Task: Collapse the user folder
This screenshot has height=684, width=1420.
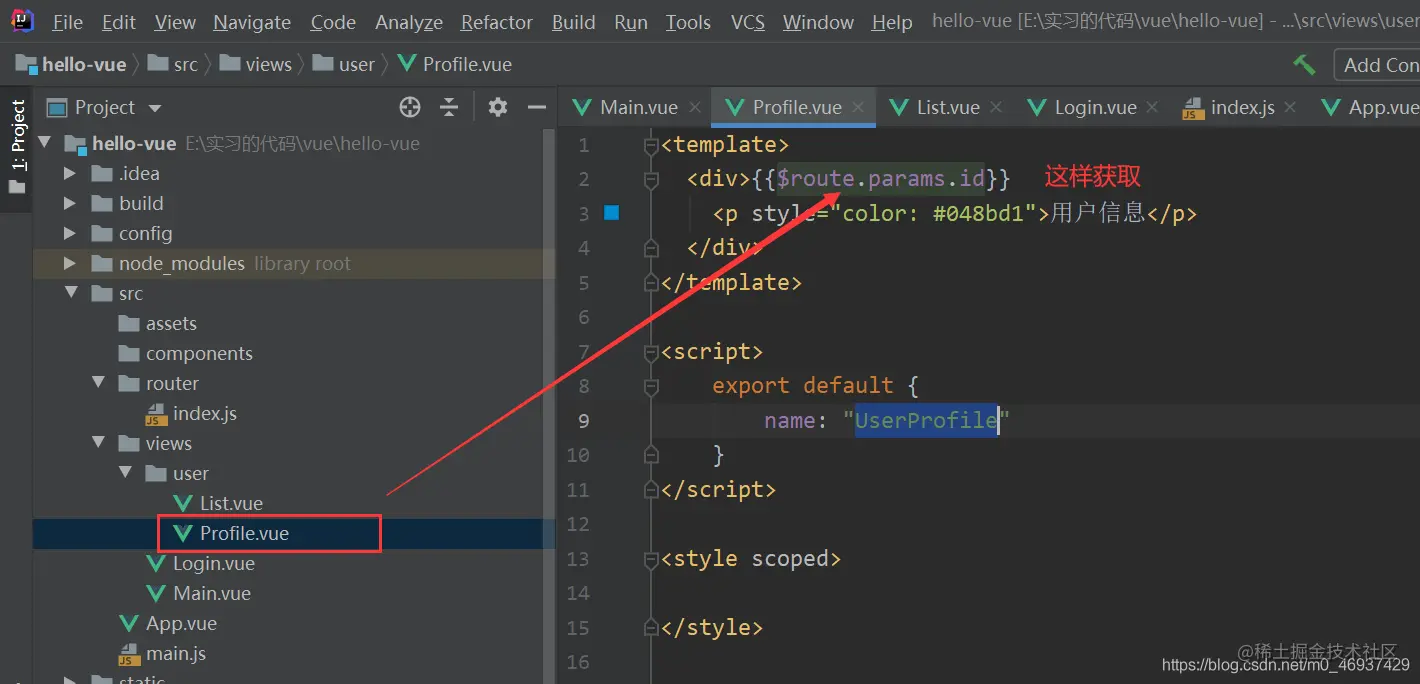Action: point(125,474)
